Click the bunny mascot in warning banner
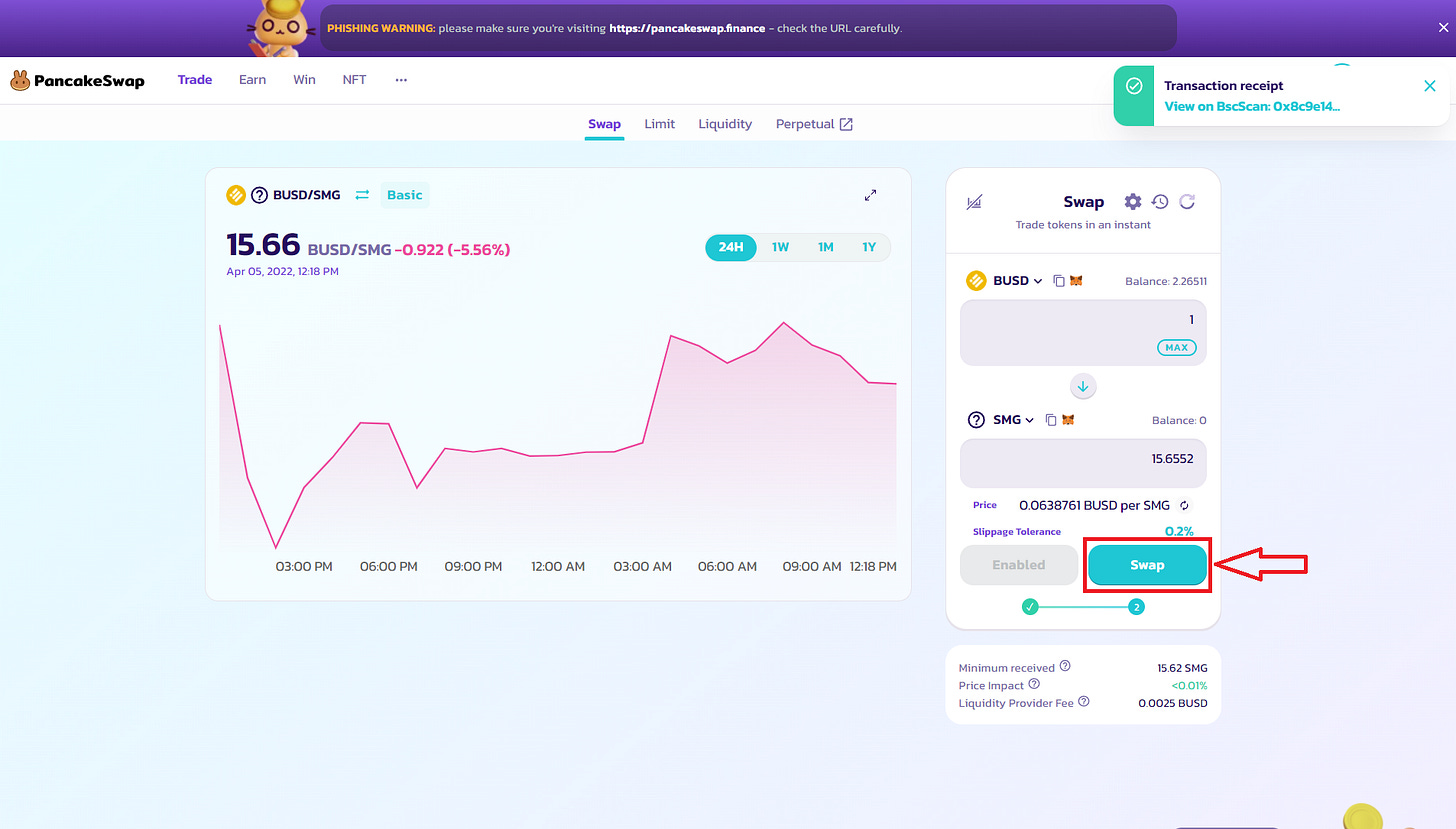 click(x=282, y=27)
